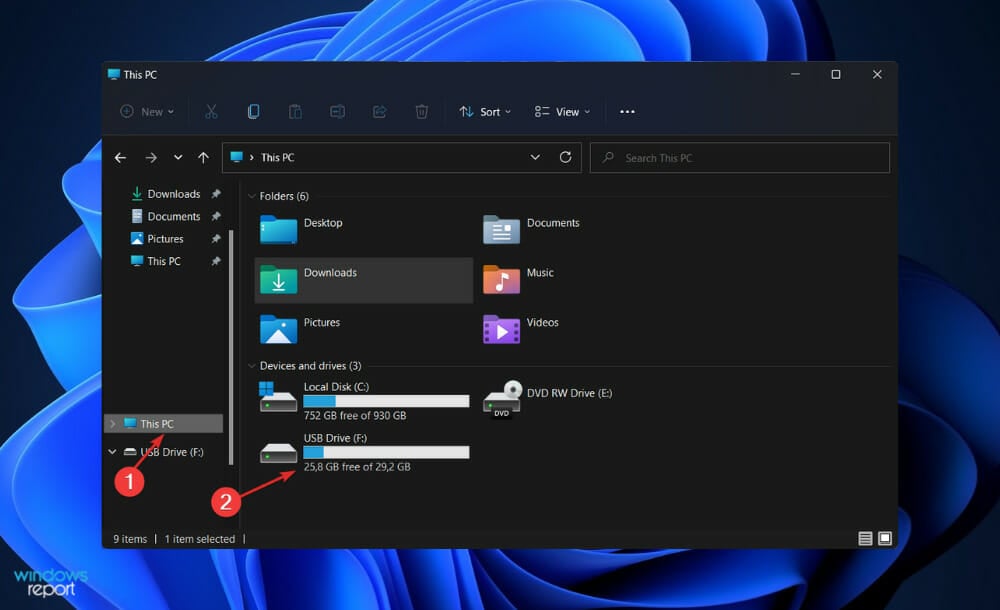Image resolution: width=1000 pixels, height=610 pixels.
Task: Refresh the This PC view
Action: (565, 158)
